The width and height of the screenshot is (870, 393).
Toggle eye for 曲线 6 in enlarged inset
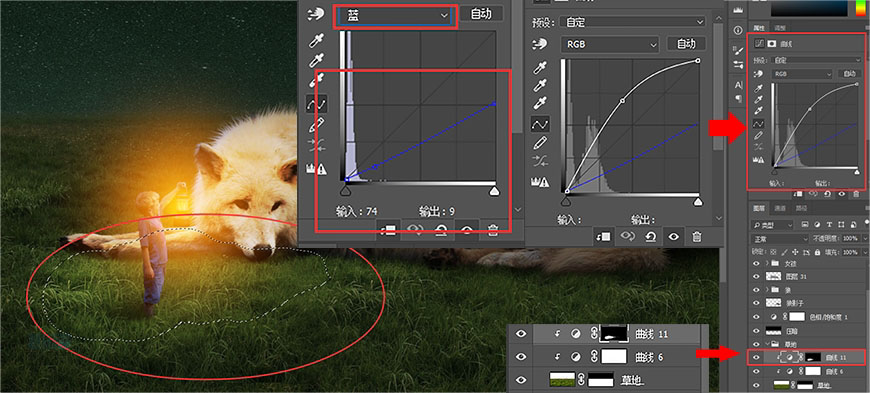(520, 357)
